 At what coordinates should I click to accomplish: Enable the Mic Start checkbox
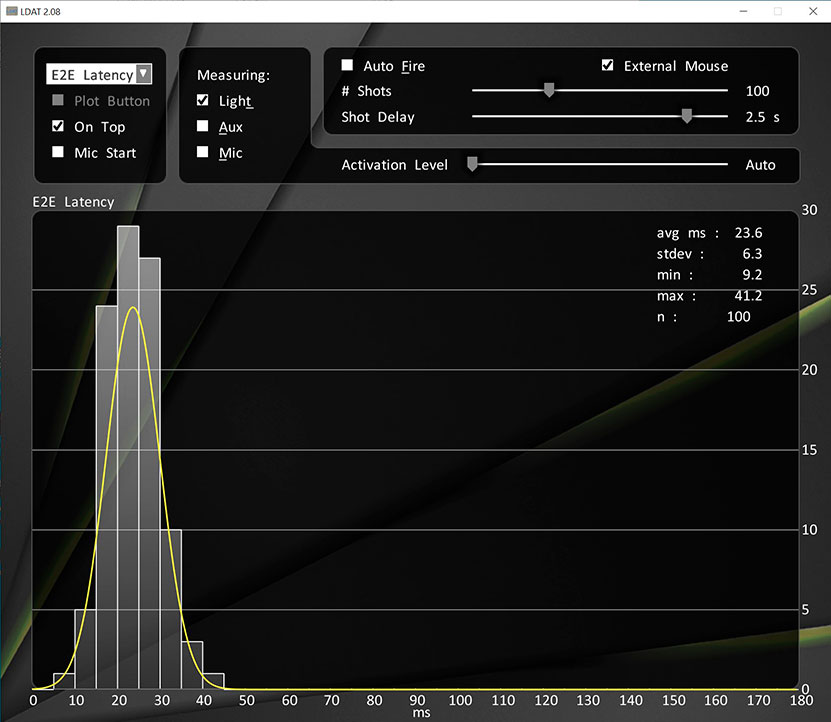click(58, 152)
